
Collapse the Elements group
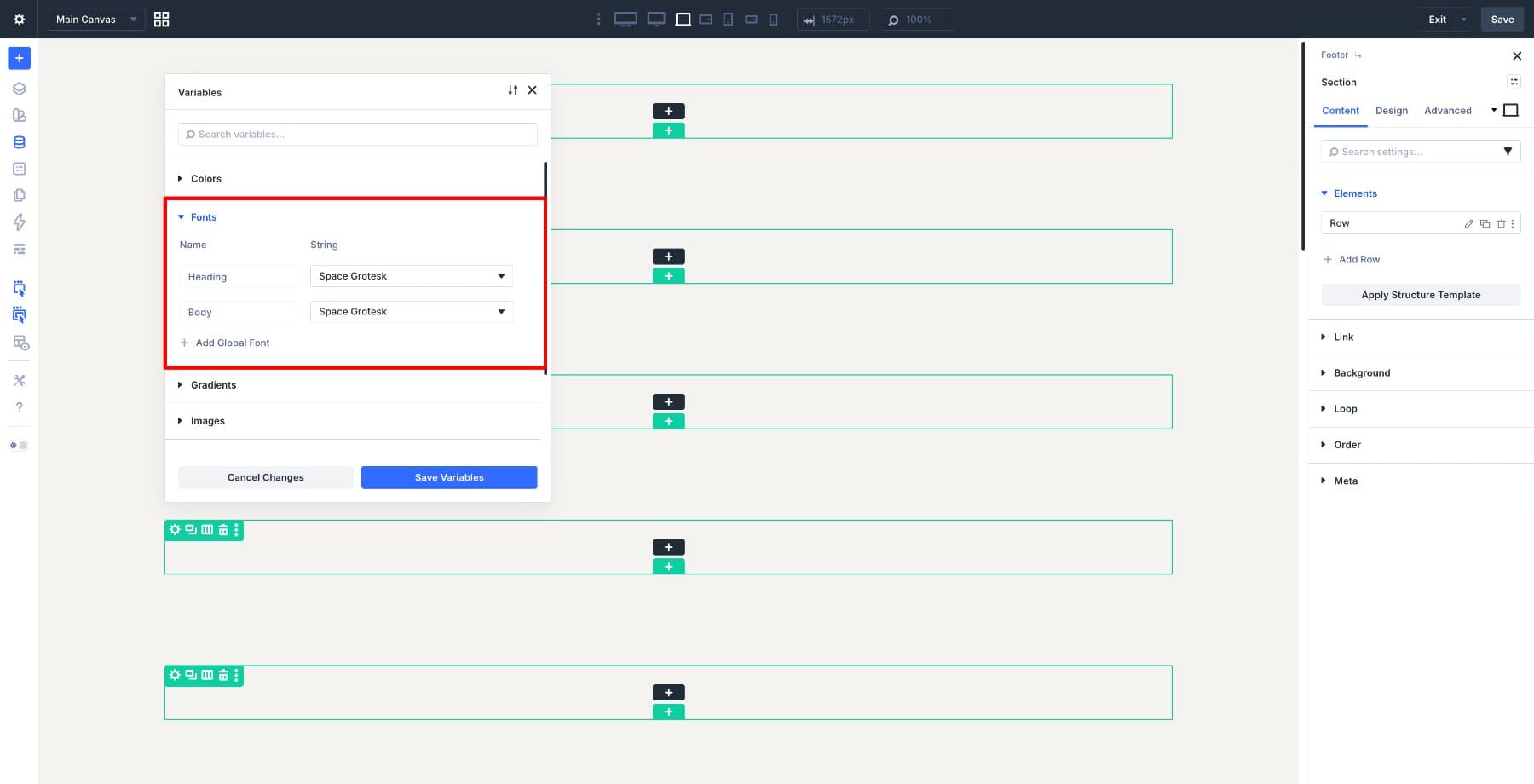pyautogui.click(x=1349, y=193)
